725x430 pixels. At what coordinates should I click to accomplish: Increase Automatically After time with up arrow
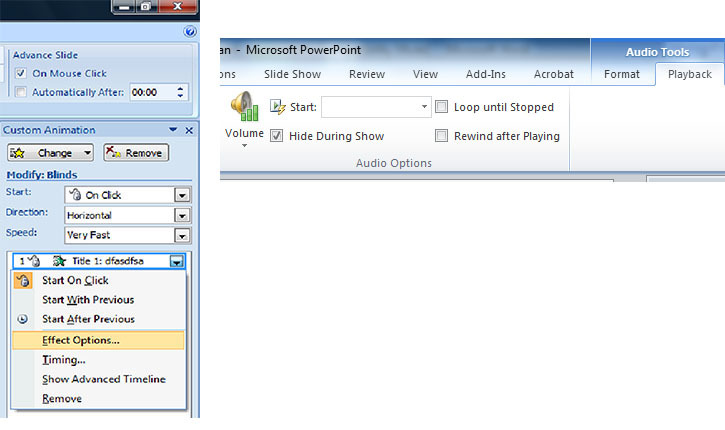(180, 88)
